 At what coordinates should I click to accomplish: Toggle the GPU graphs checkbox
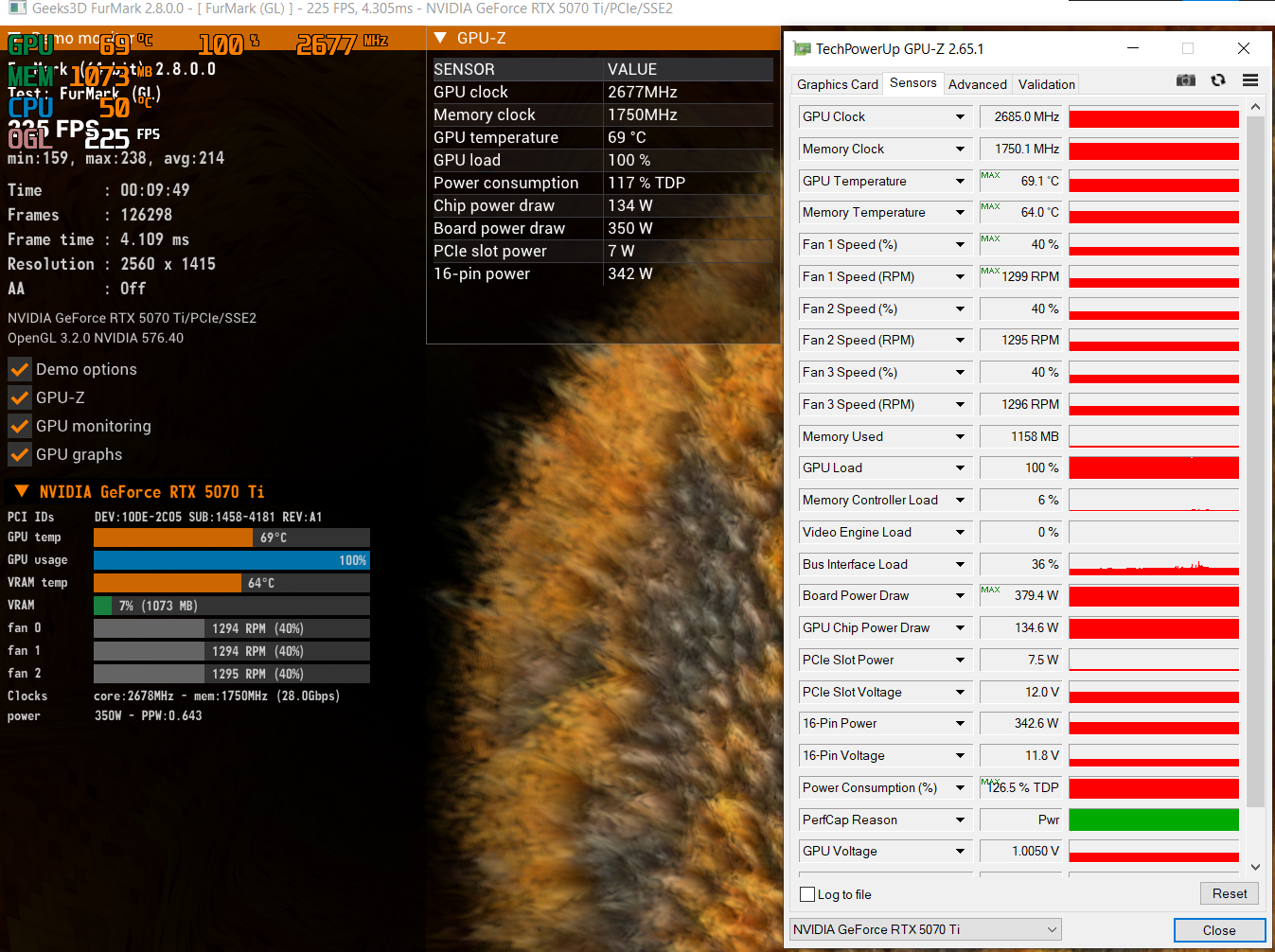coord(20,454)
